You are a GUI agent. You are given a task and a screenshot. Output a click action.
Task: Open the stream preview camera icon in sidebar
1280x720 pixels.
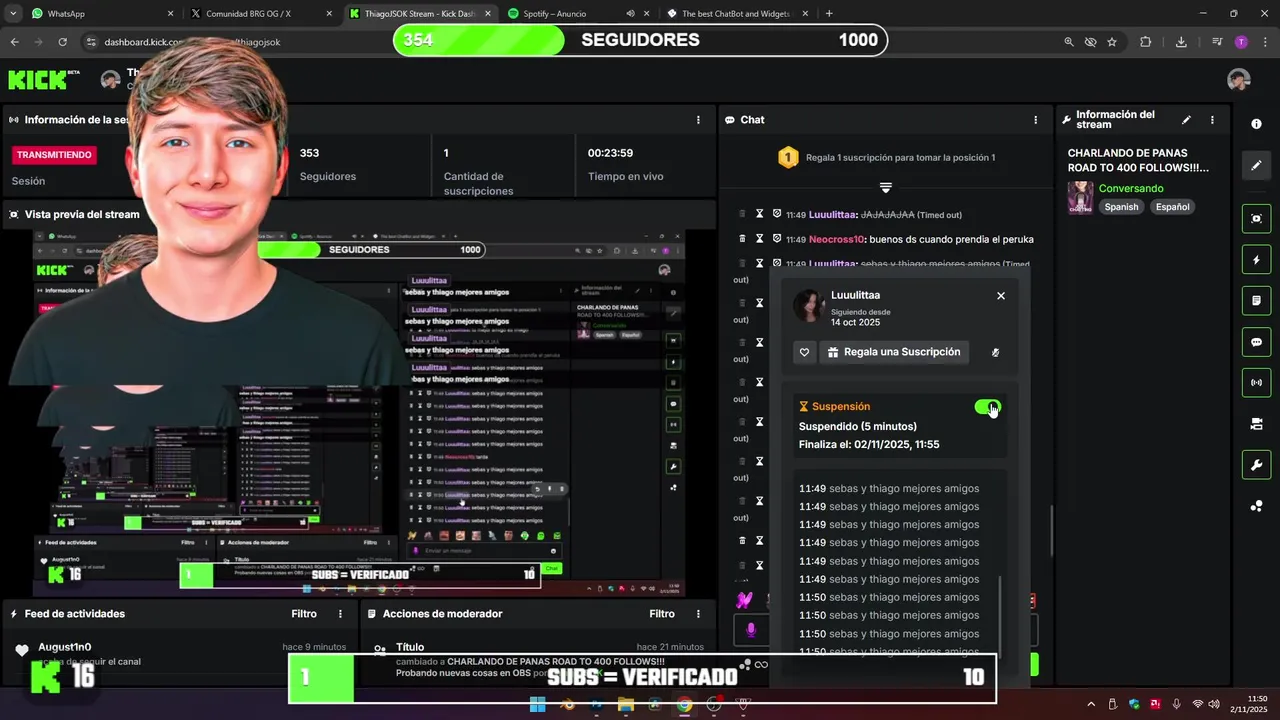[1256, 219]
